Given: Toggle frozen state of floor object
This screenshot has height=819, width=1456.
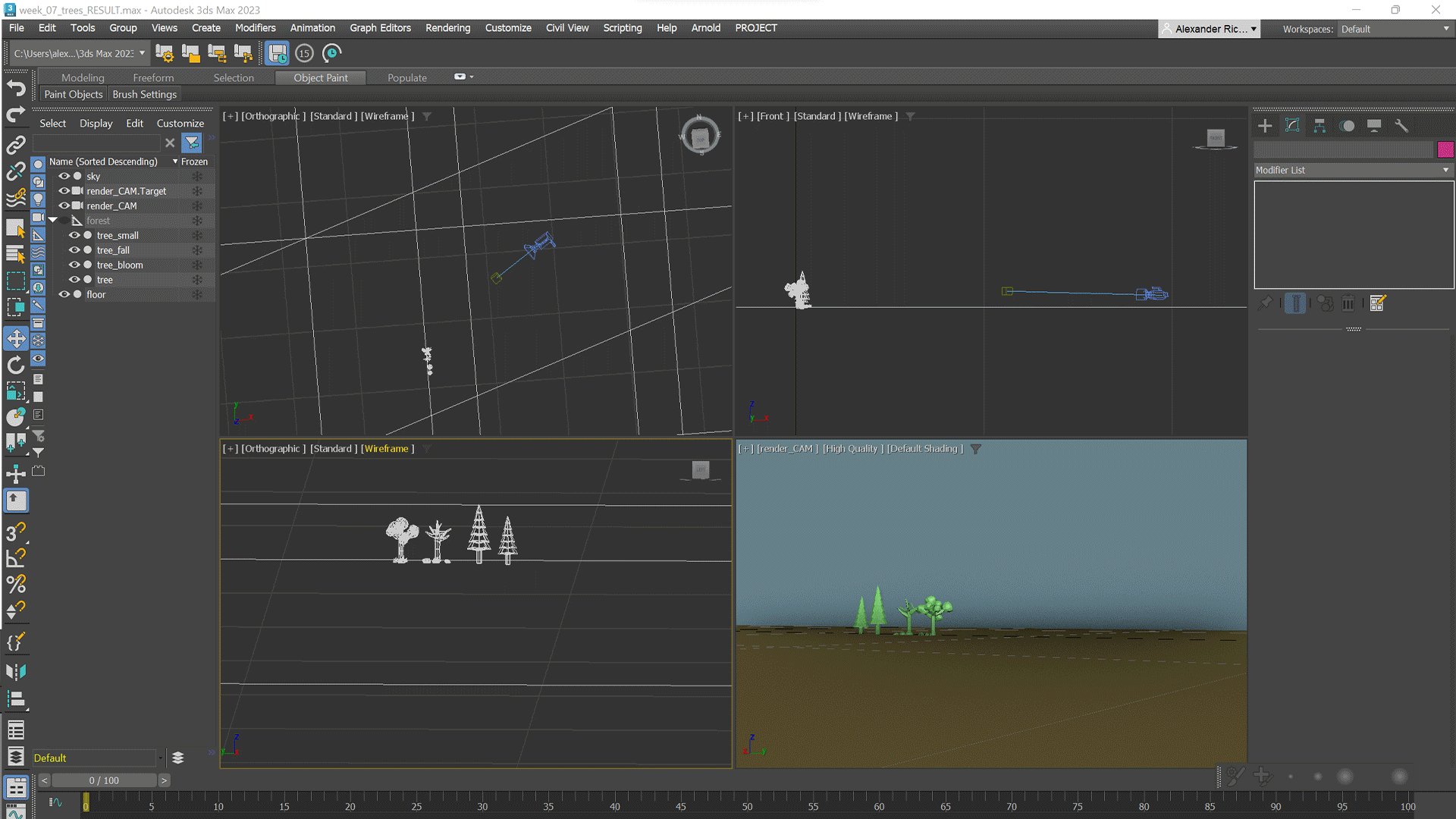Looking at the screenshot, I should tap(197, 294).
